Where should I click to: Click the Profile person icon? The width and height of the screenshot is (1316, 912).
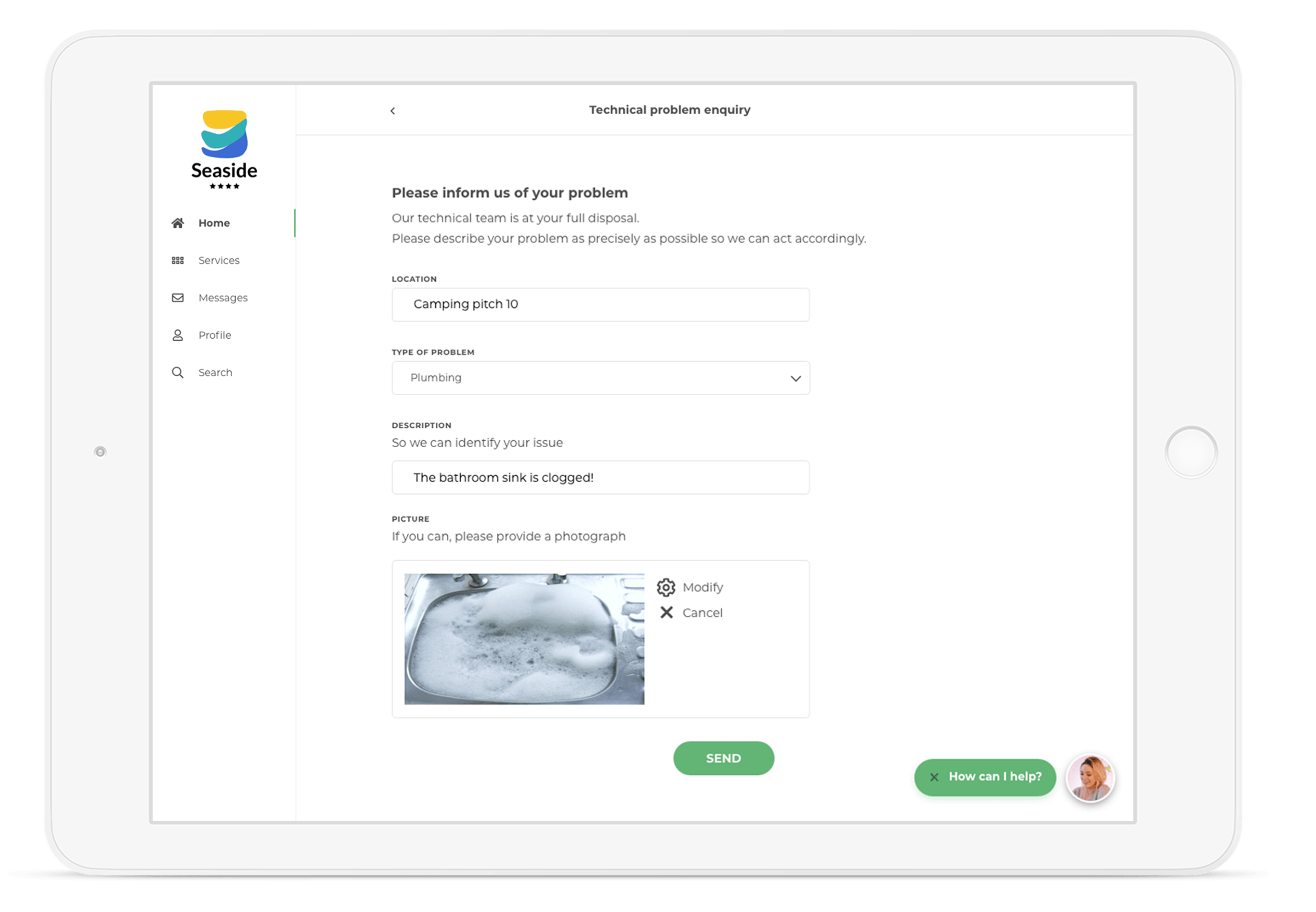[178, 335]
